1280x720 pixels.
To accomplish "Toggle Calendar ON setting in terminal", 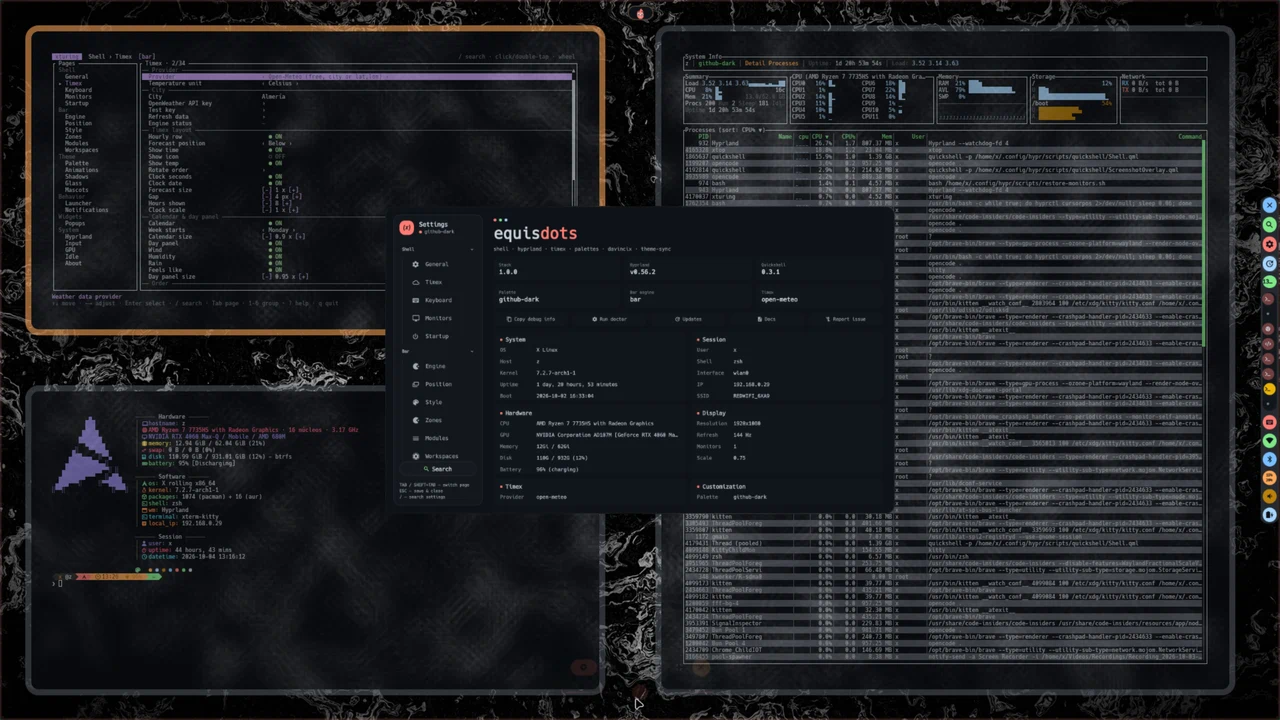I will (x=275, y=223).
